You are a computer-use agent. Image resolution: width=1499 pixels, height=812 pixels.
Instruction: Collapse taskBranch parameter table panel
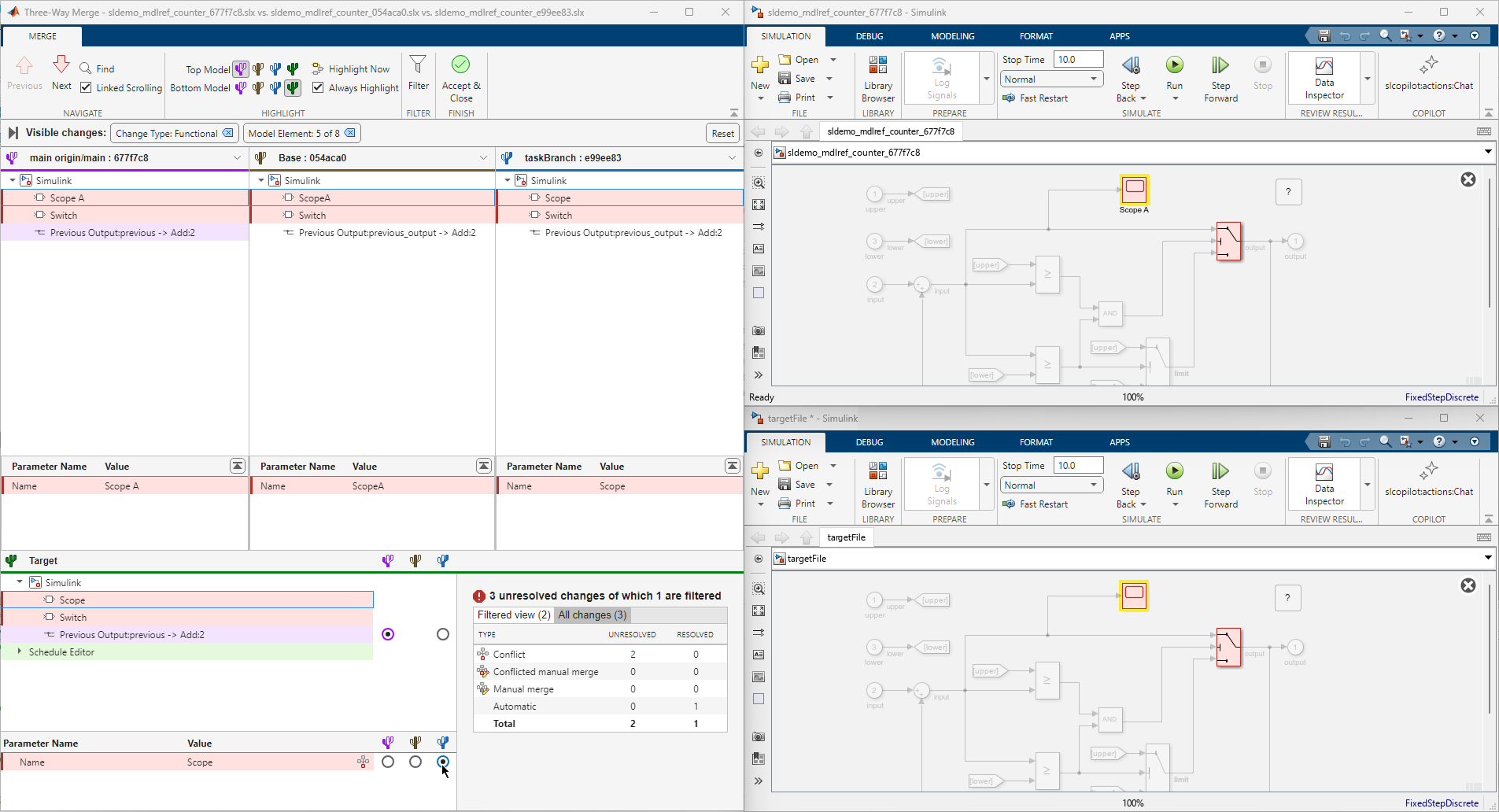click(733, 467)
